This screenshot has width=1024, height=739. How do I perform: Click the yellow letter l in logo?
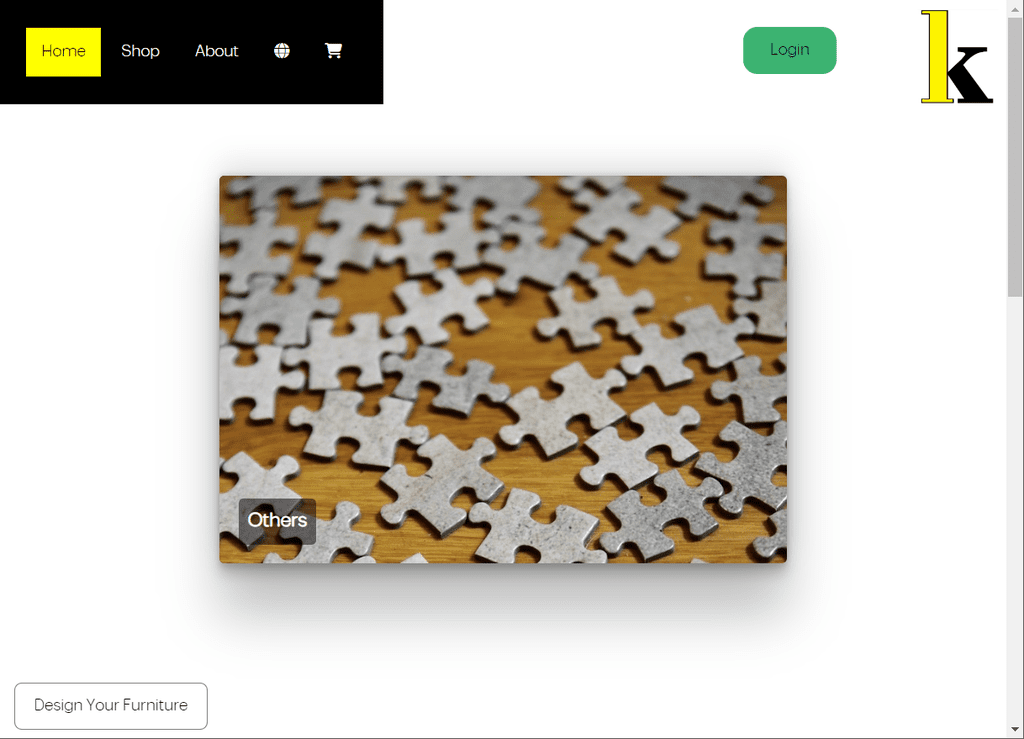[937, 57]
